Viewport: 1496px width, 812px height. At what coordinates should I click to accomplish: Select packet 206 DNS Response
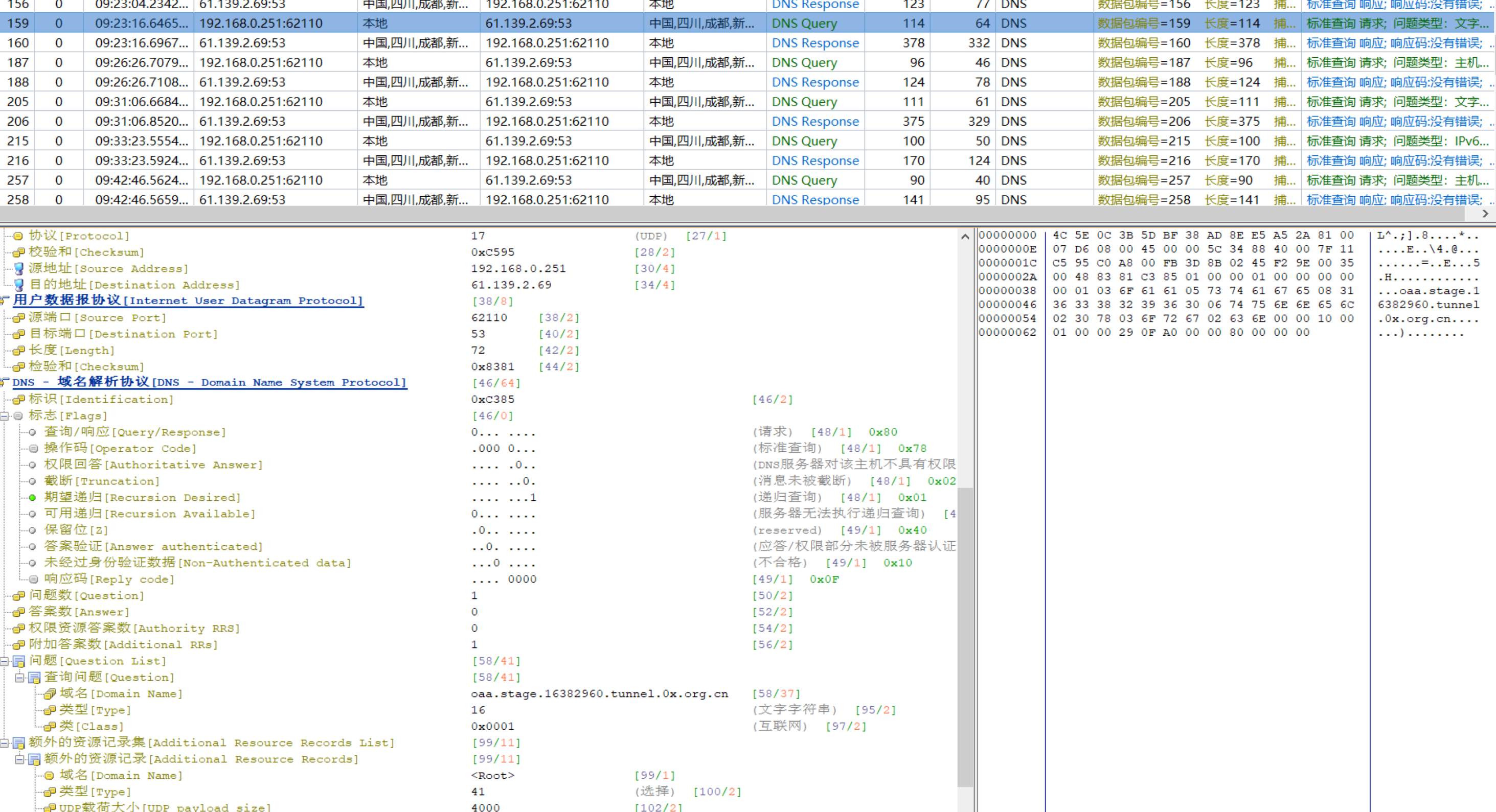coord(748,121)
